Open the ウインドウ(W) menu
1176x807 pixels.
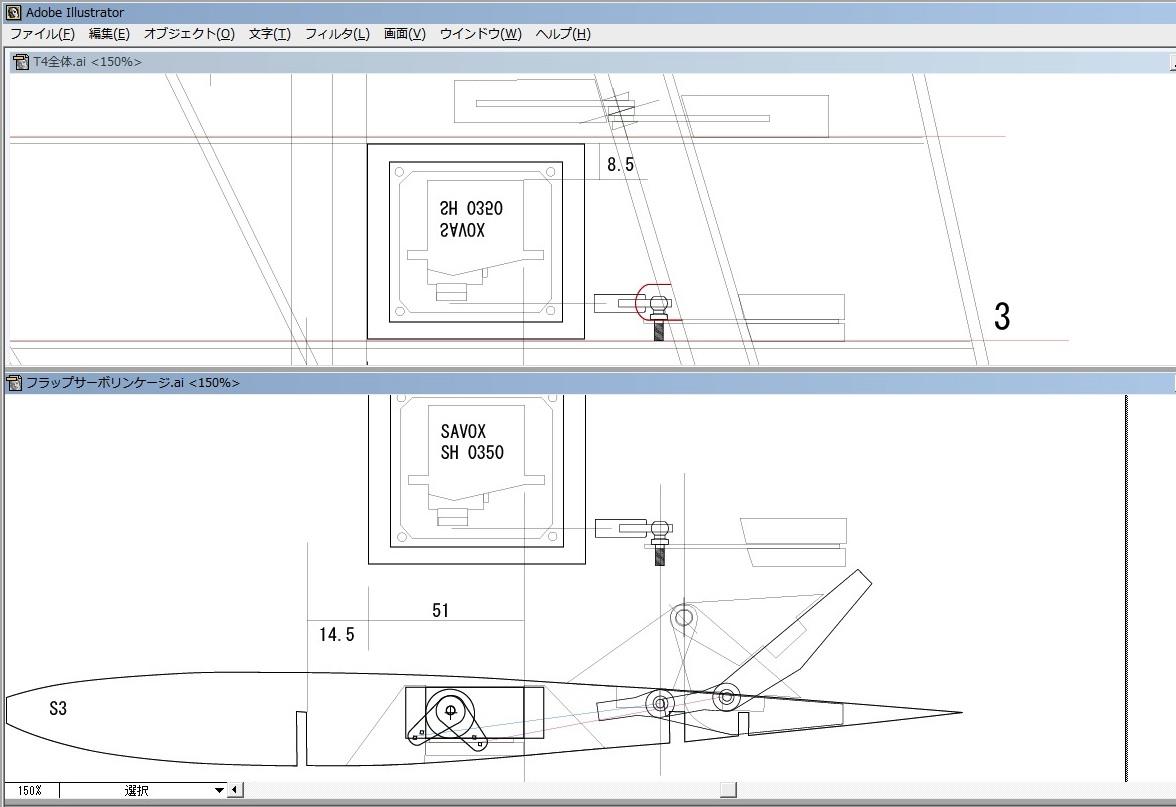(x=480, y=34)
